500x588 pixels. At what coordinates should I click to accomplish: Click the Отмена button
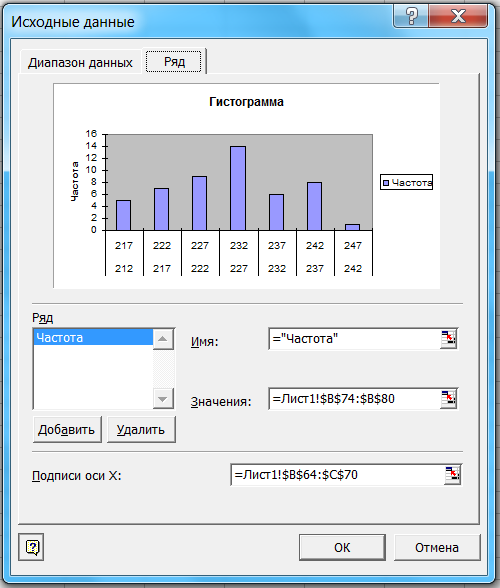437,548
